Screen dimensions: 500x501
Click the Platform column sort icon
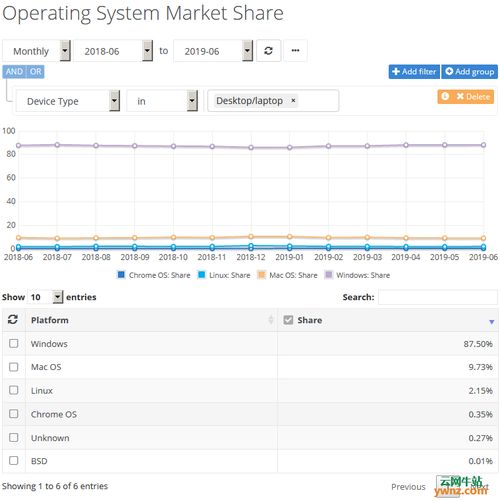(x=271, y=320)
